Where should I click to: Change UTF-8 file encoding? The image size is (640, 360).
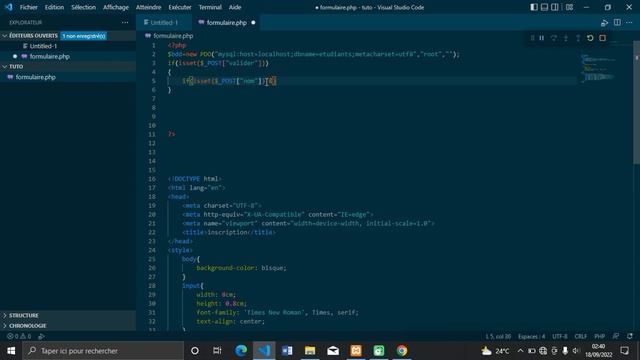[x=560, y=336]
